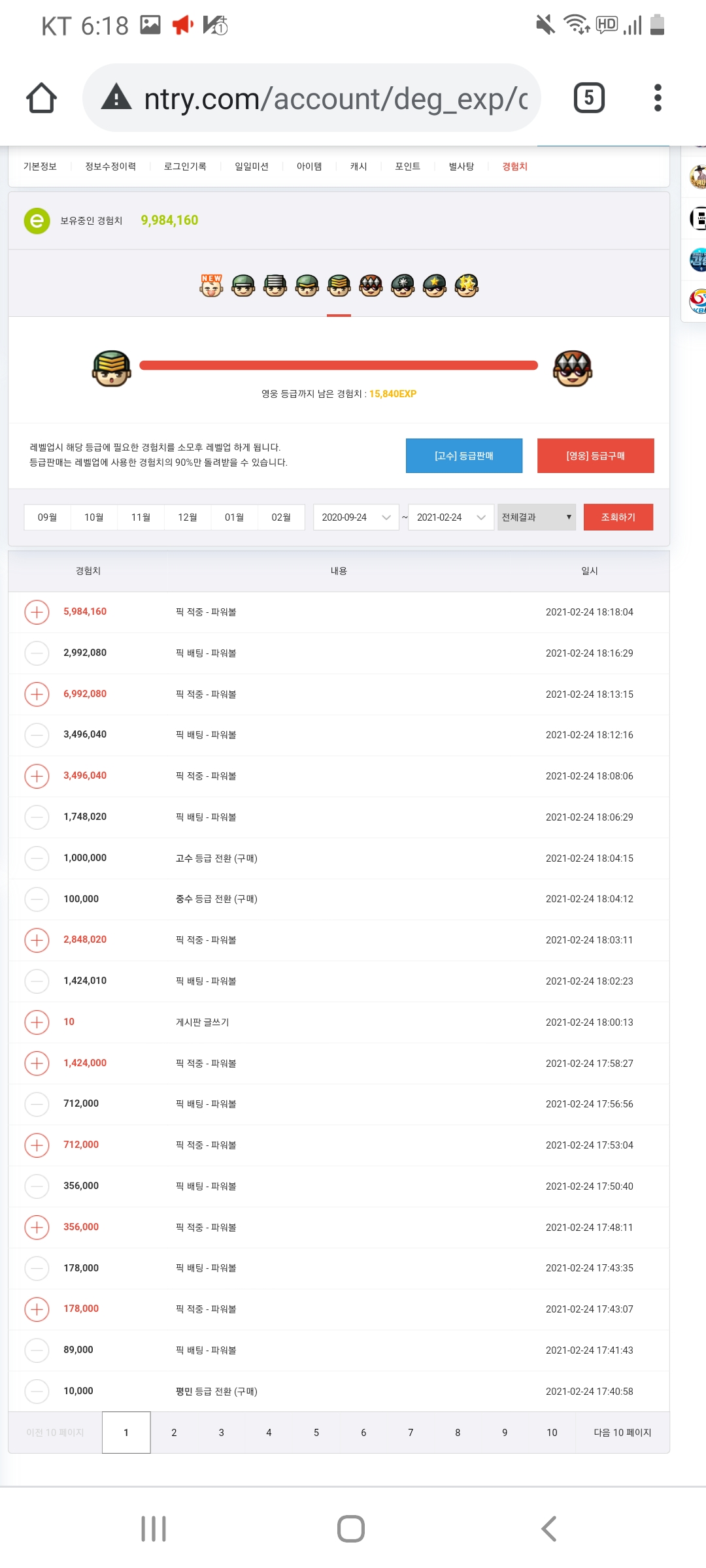Click the 평민 등급 전환 (구매) entry
Screen dimensions: 706x1568
click(x=216, y=1392)
